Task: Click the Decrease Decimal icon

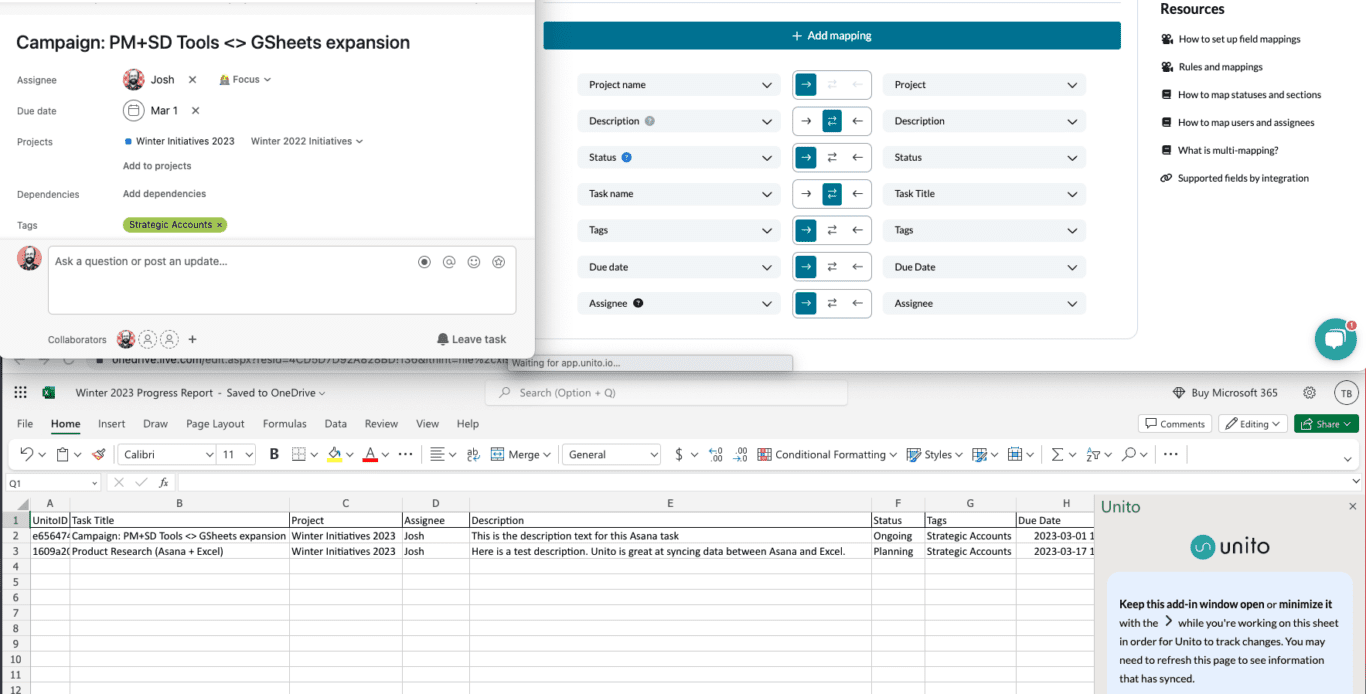Action: coord(740,454)
